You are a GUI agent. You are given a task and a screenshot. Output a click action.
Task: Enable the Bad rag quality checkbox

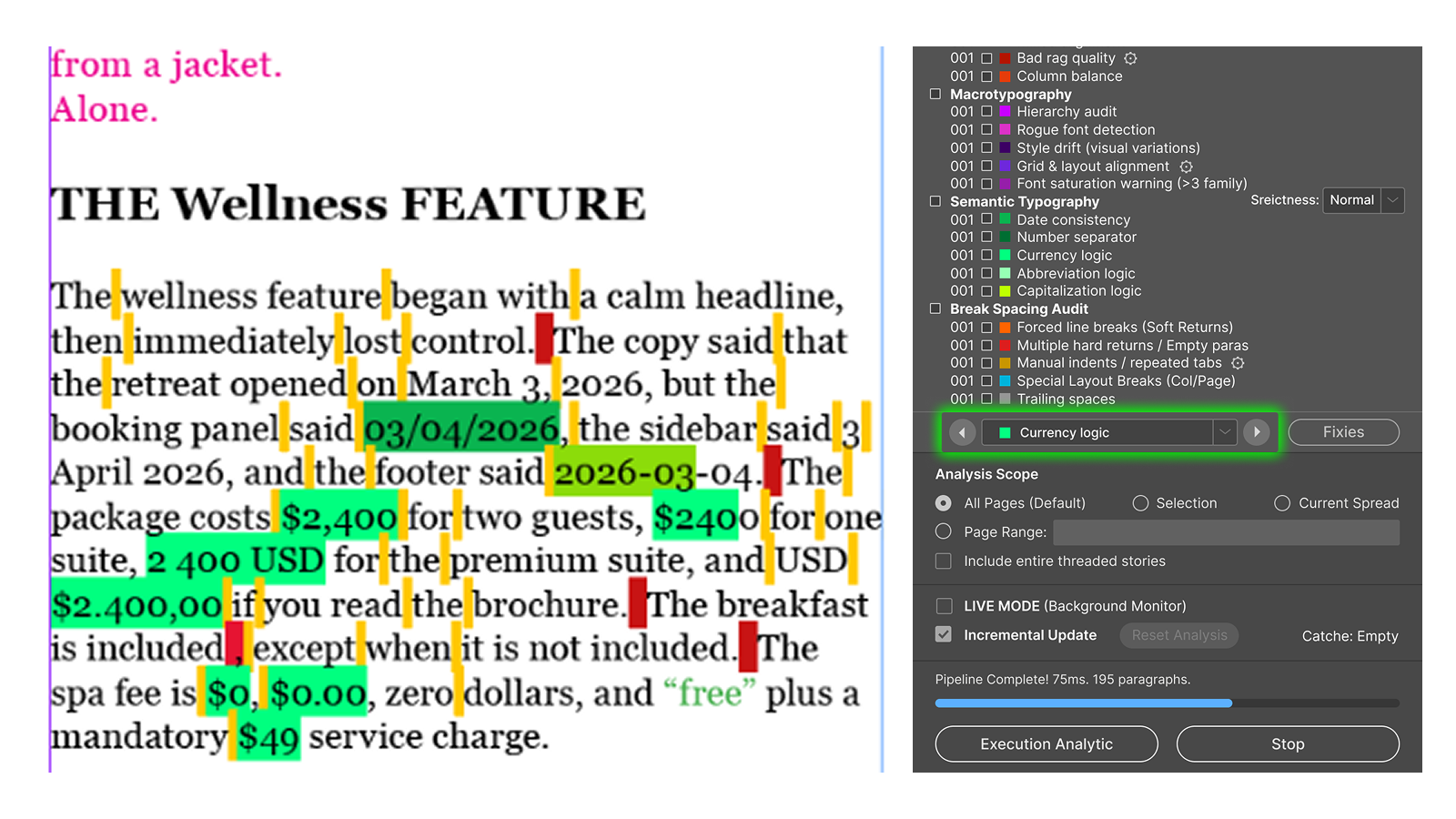pos(986,58)
